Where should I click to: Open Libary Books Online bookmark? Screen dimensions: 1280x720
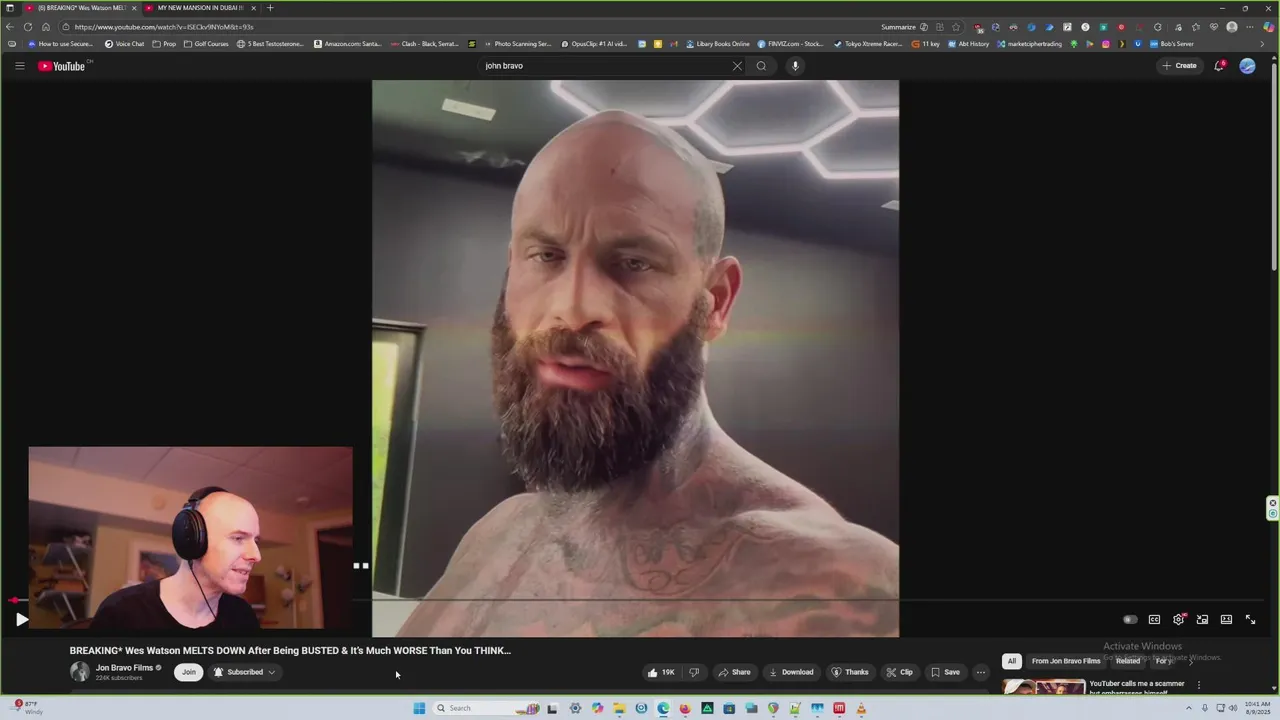(717, 44)
